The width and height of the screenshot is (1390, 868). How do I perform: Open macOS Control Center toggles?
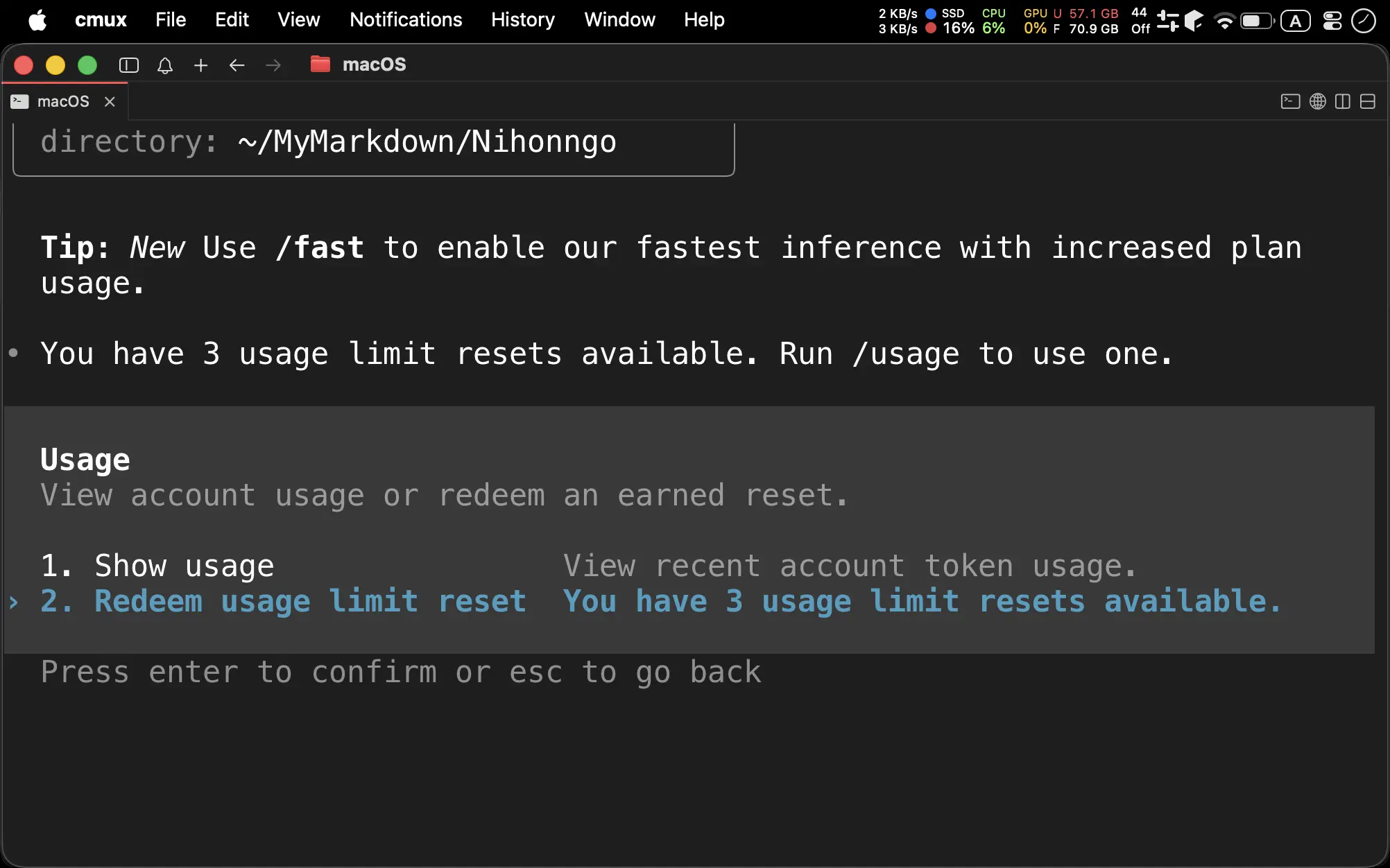(x=1332, y=21)
